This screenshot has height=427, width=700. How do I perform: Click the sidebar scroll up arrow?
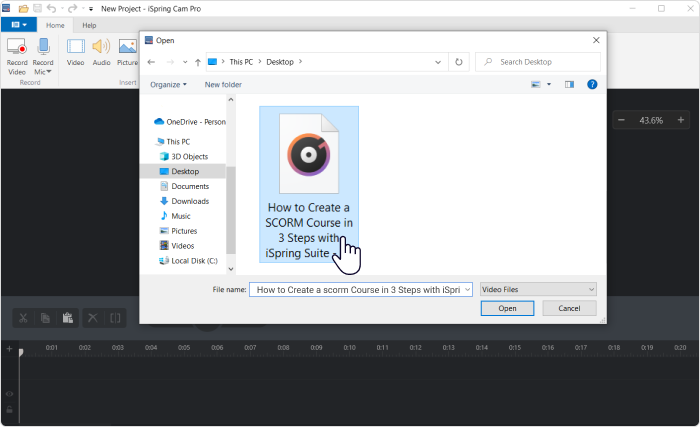click(231, 100)
